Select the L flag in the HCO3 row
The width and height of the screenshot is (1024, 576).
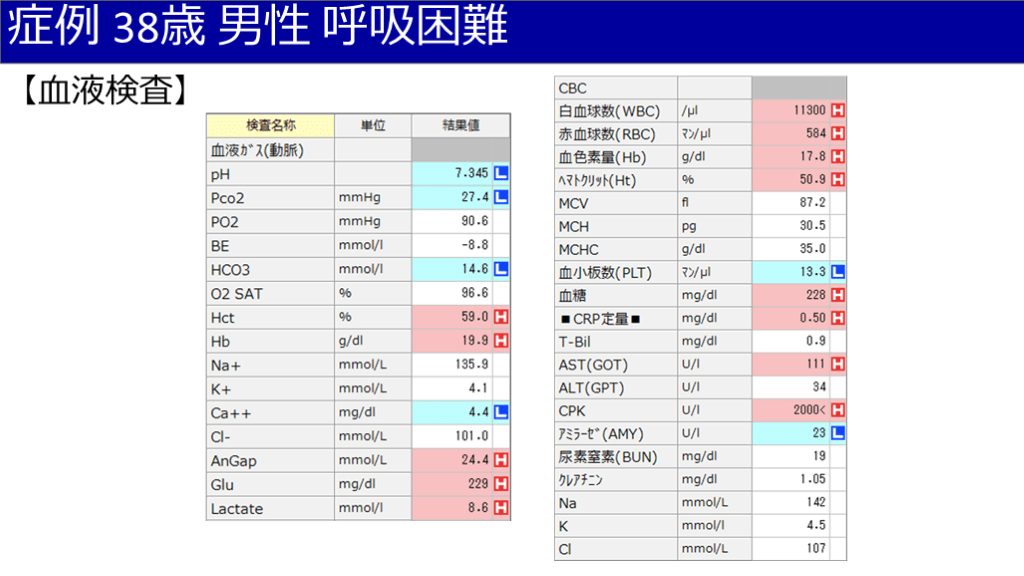coord(501,269)
